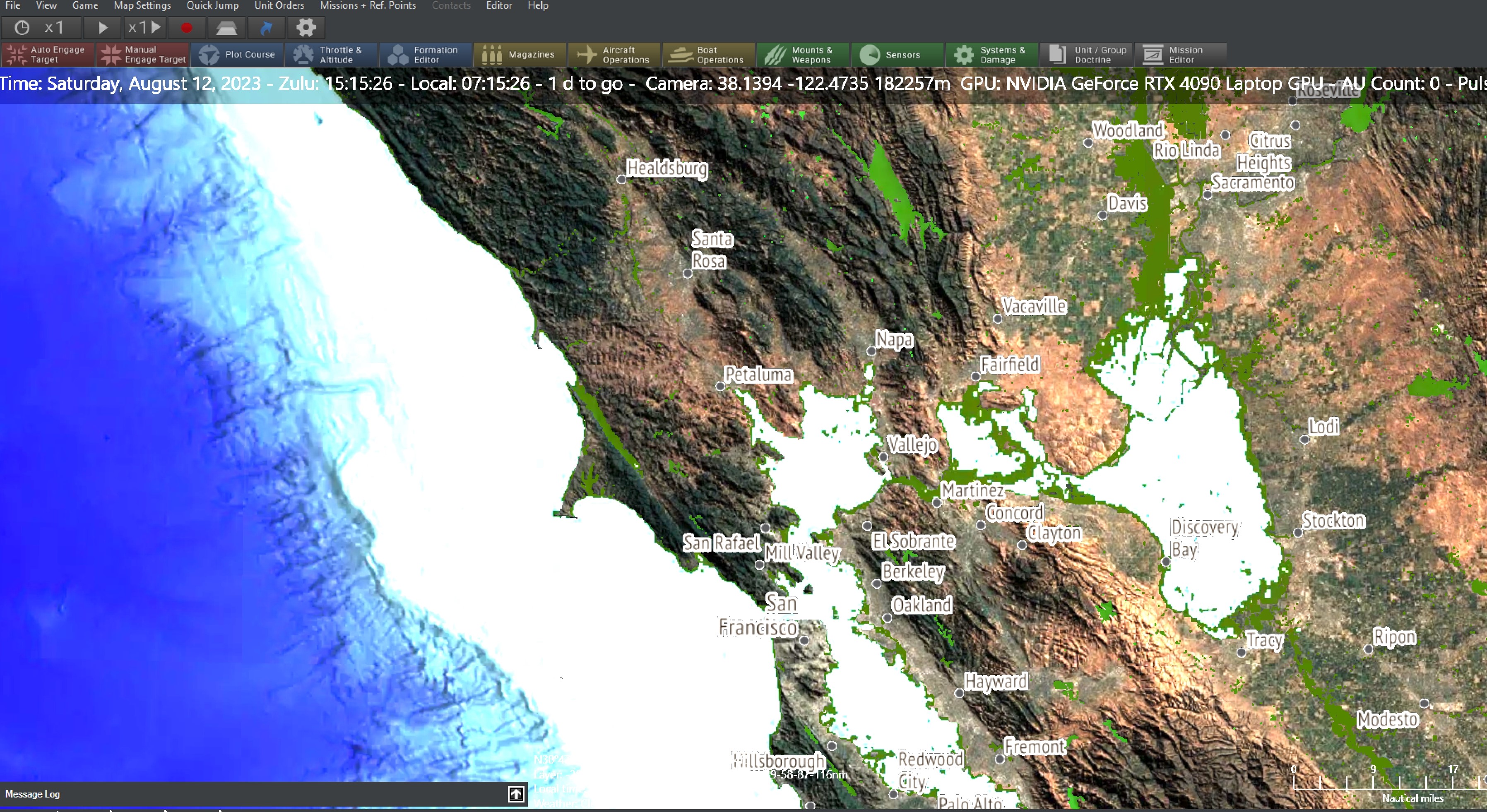Select the Plot Course tool
Viewport: 1487px width, 812px height.
(x=237, y=54)
